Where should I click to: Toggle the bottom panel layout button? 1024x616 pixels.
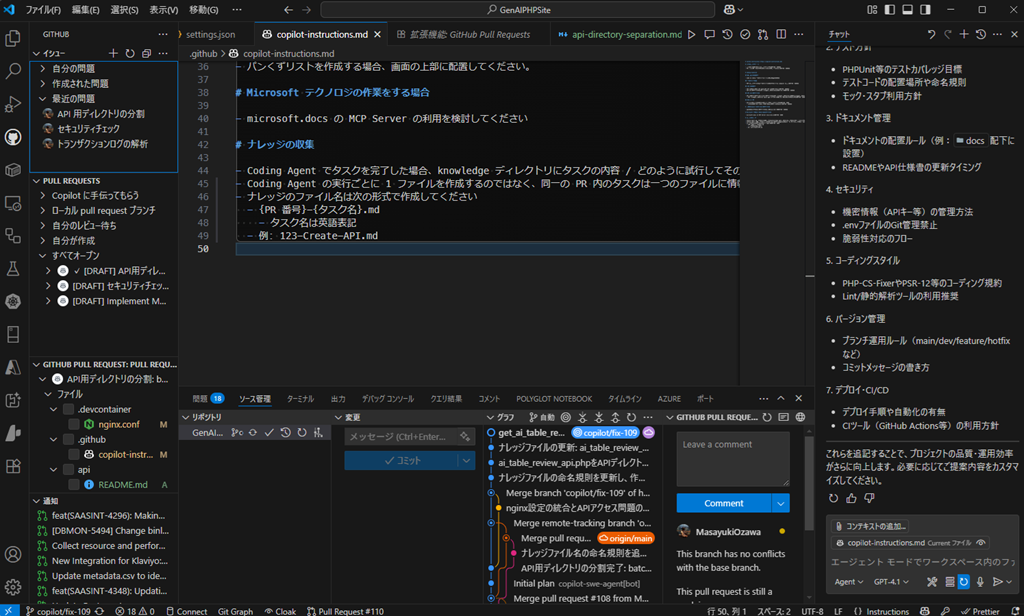(x=908, y=10)
